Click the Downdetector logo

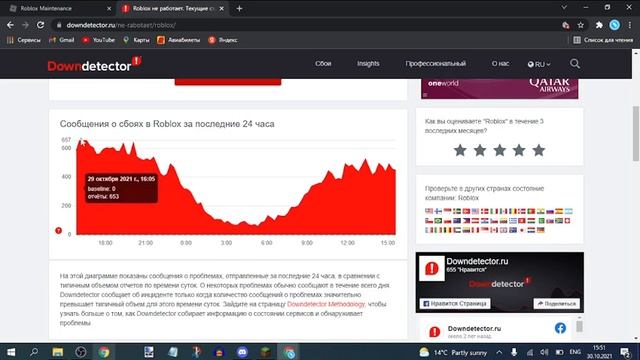click(x=94, y=64)
